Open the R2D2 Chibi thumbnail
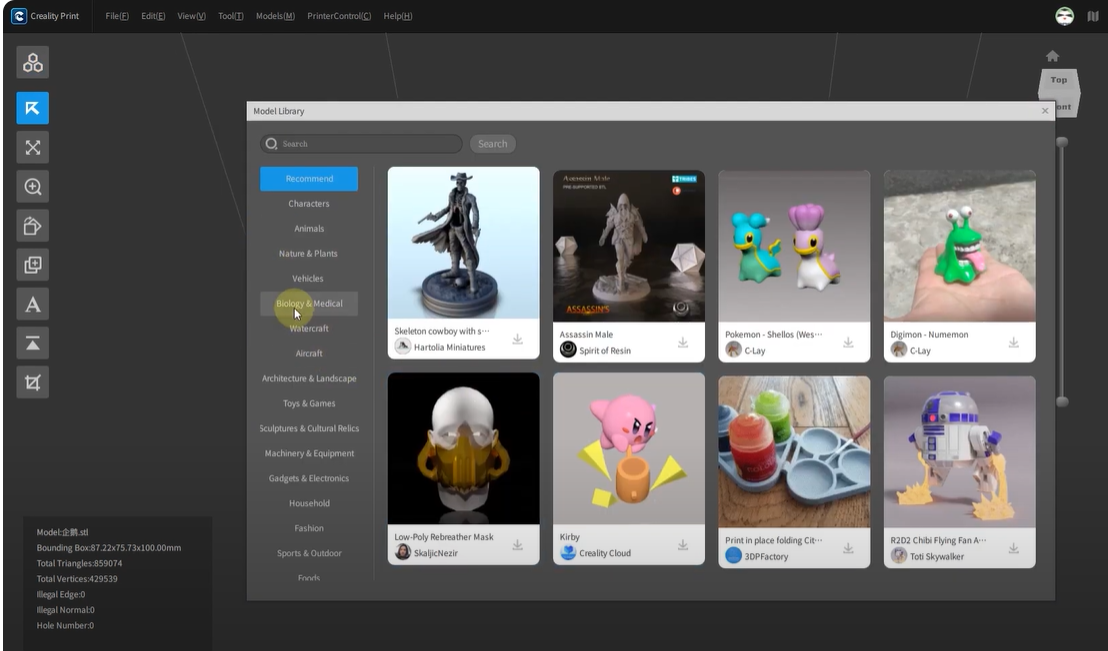This screenshot has height=651, width=1108. [960, 452]
